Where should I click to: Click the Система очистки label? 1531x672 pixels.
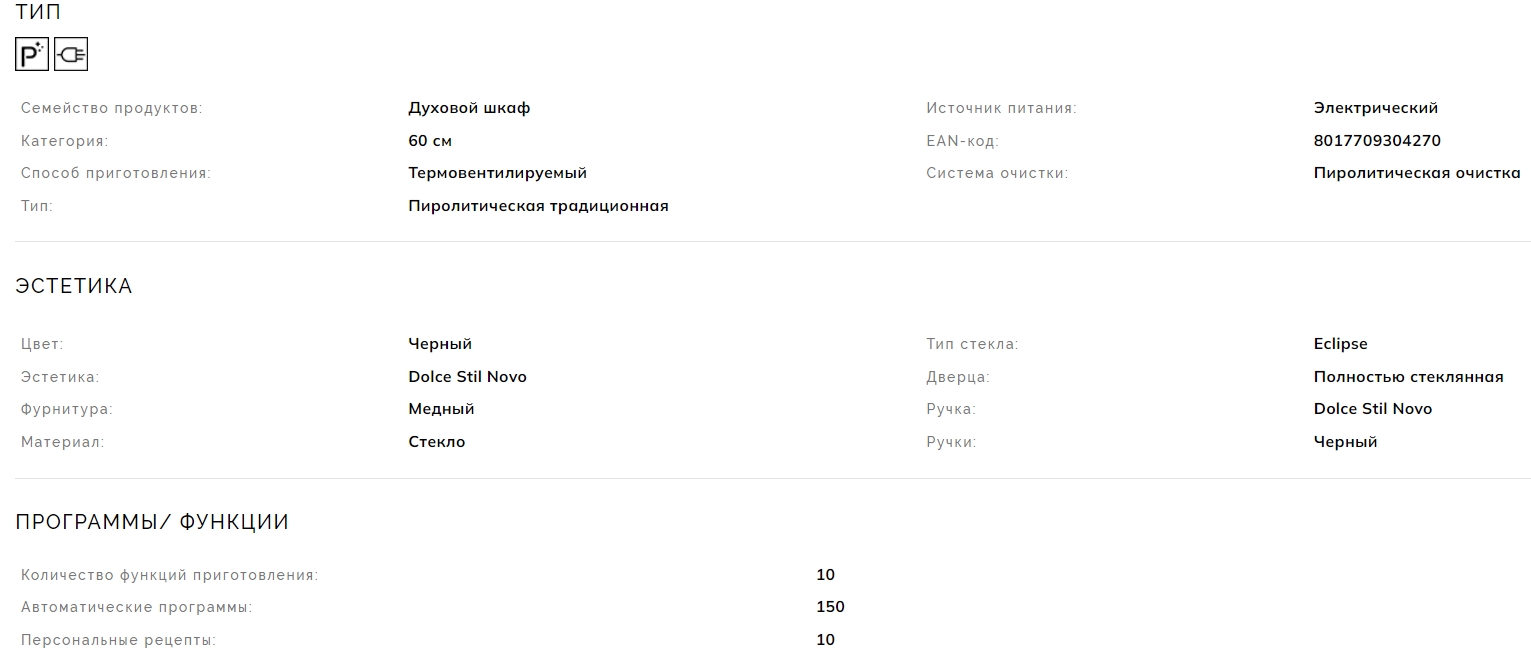(997, 173)
